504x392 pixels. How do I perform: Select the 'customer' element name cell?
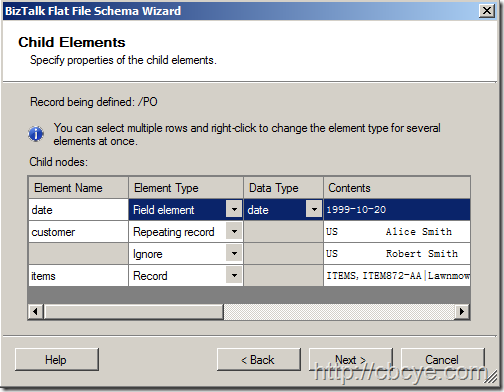78,232
